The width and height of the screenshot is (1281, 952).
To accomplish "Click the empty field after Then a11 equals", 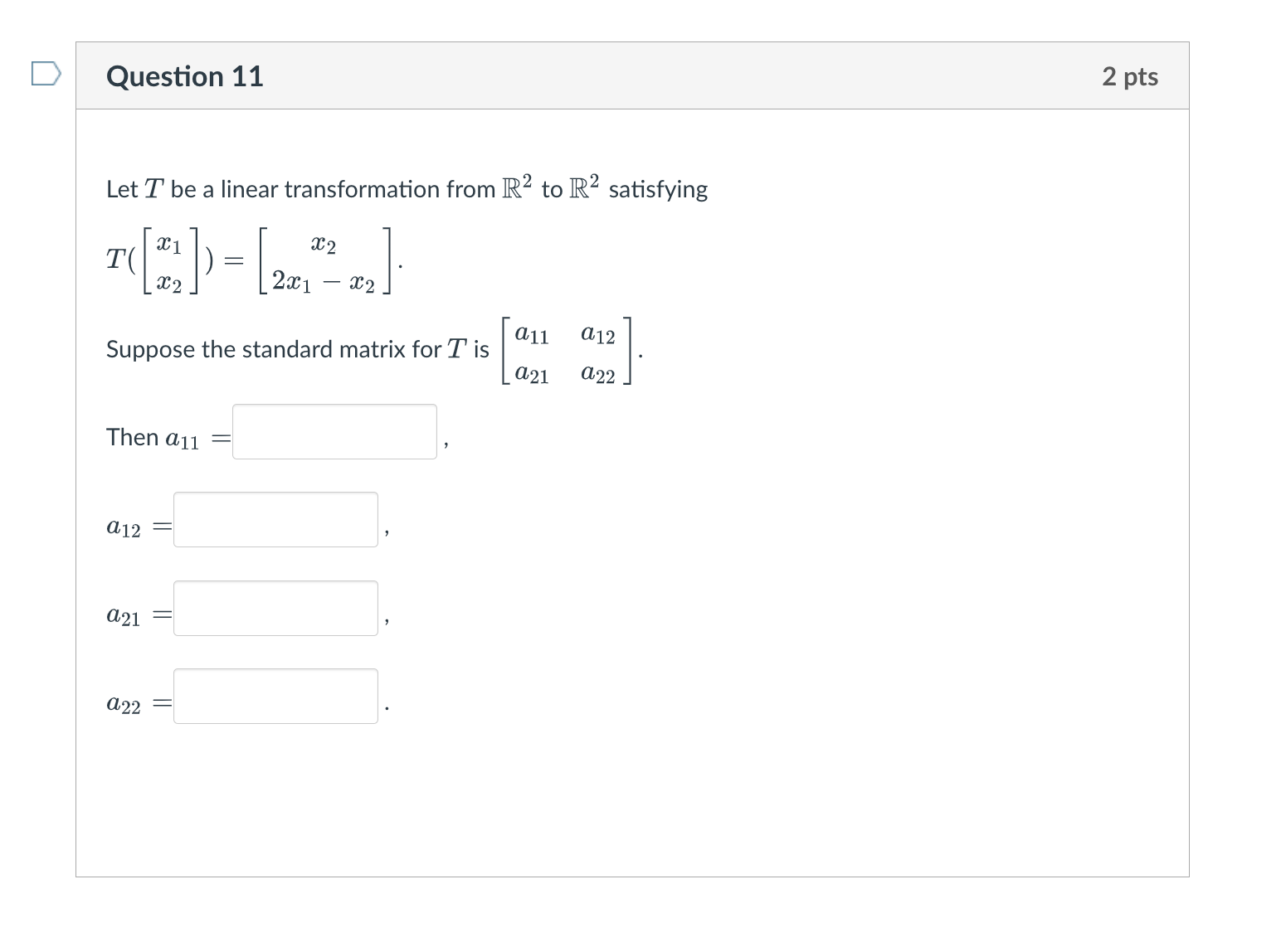I will coord(334,430).
